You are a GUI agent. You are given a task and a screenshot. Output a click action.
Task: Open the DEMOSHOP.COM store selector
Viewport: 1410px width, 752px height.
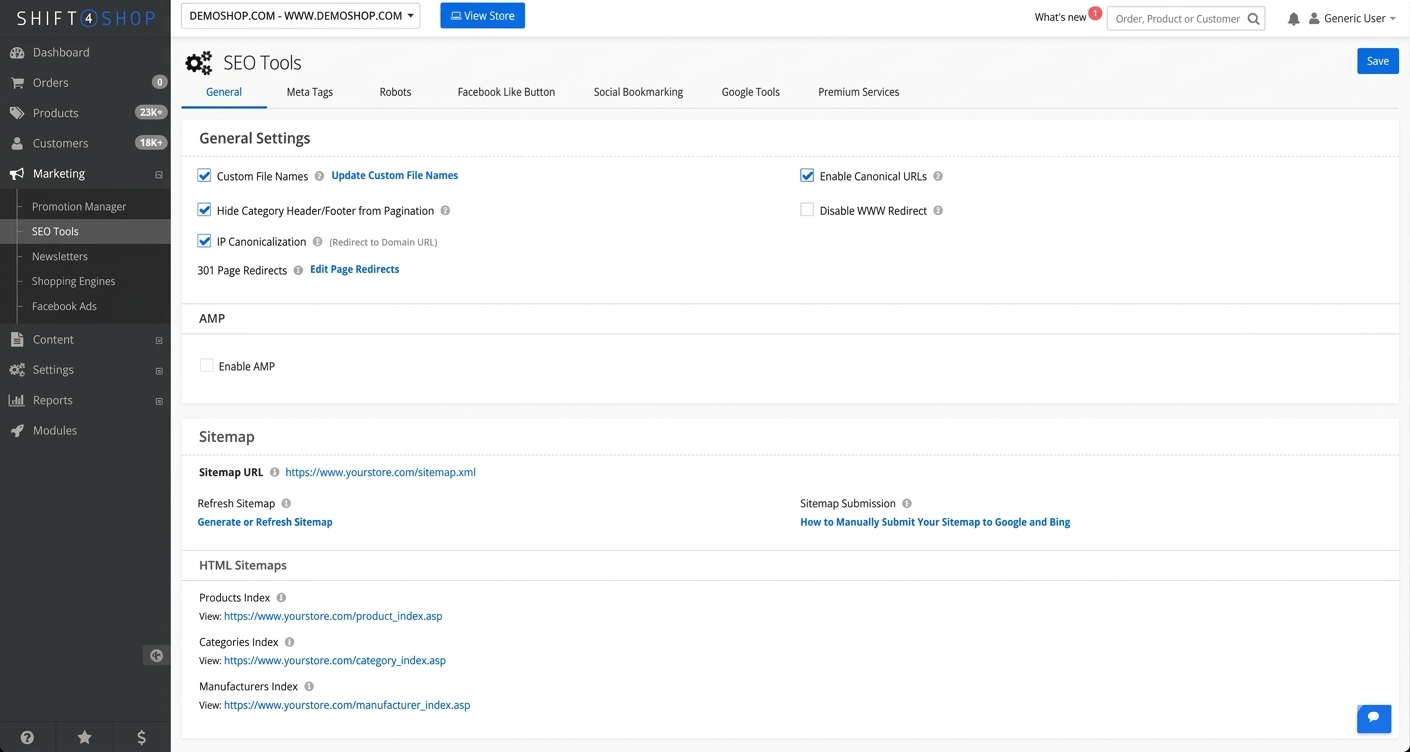pyautogui.click(x=299, y=15)
